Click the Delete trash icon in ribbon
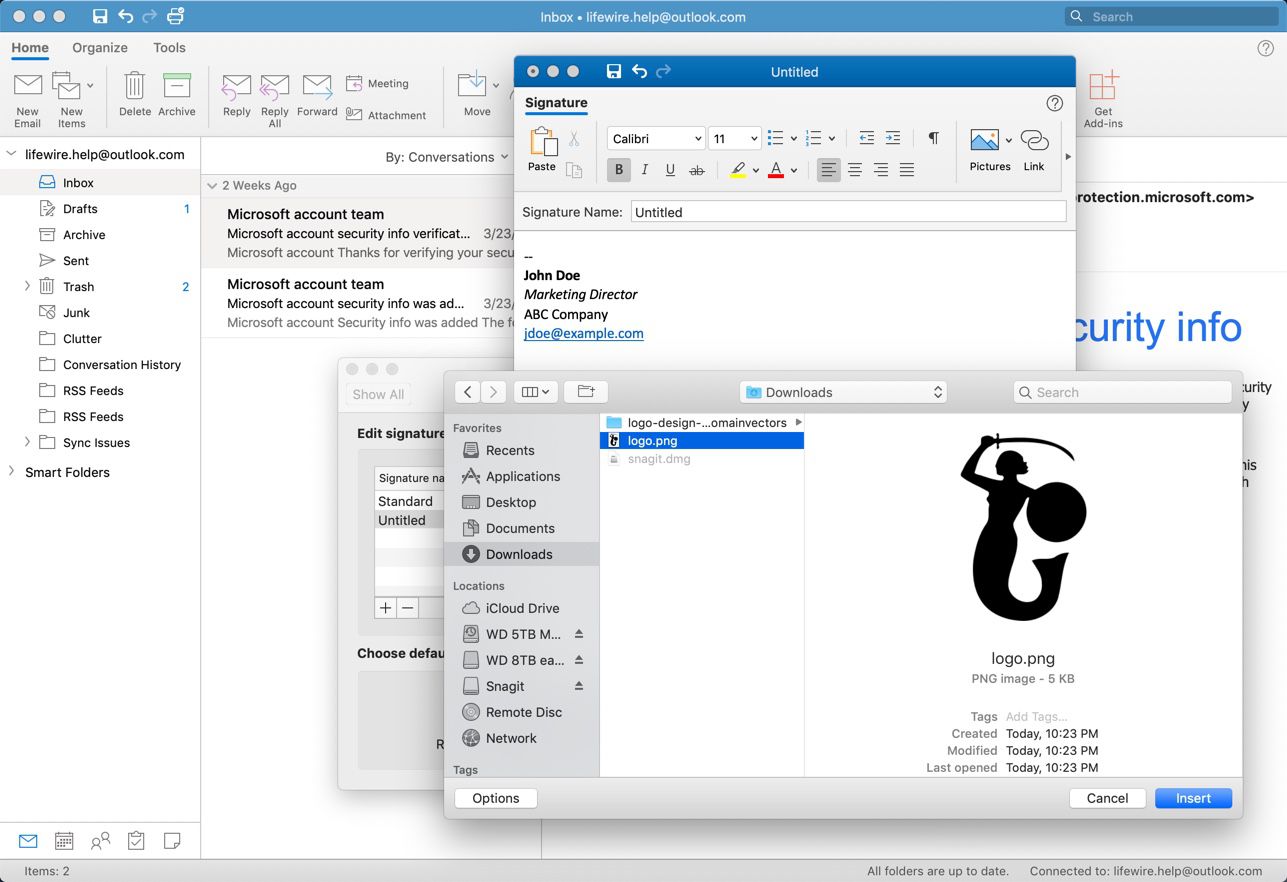The height and width of the screenshot is (882, 1287). pos(134,86)
